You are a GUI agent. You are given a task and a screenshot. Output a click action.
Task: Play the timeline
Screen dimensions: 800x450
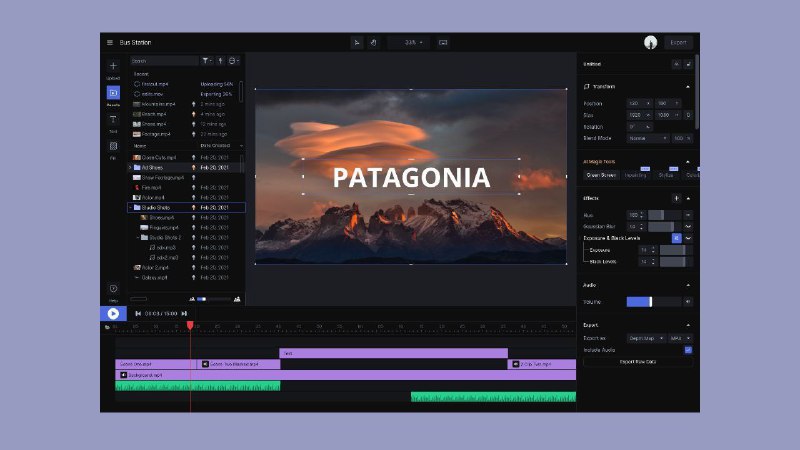pos(113,314)
